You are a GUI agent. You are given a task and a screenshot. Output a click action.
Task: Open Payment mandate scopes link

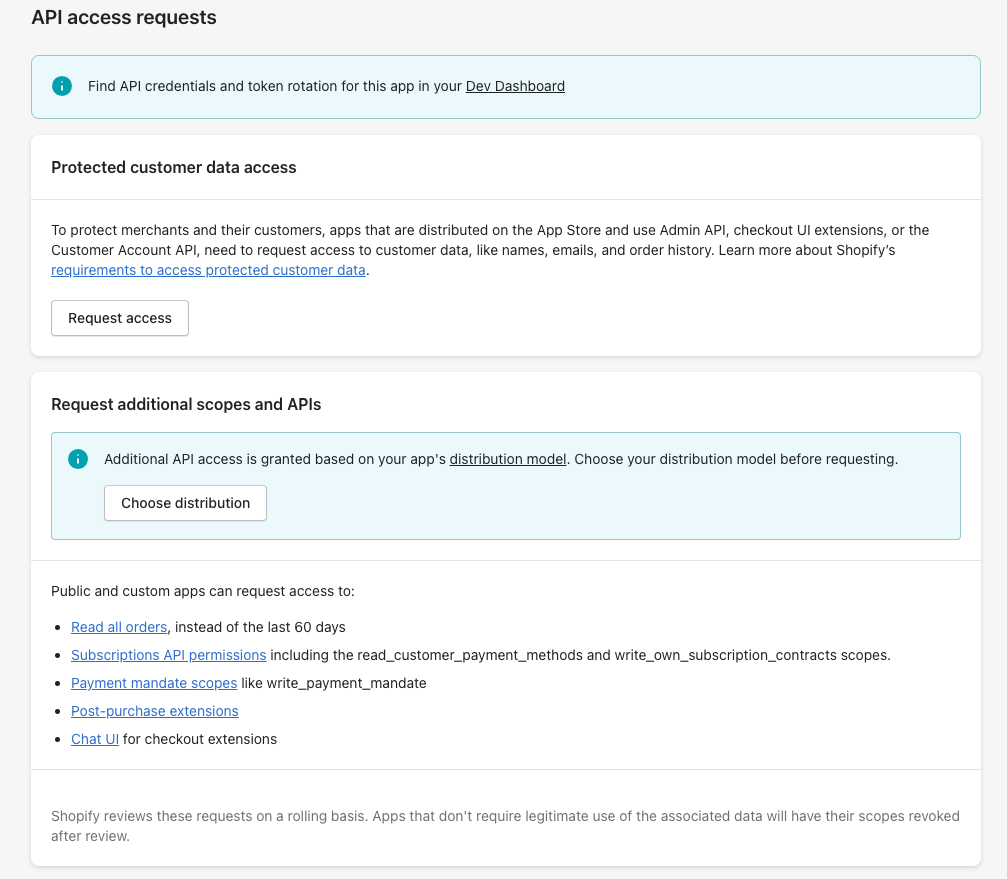pyautogui.click(x=154, y=683)
